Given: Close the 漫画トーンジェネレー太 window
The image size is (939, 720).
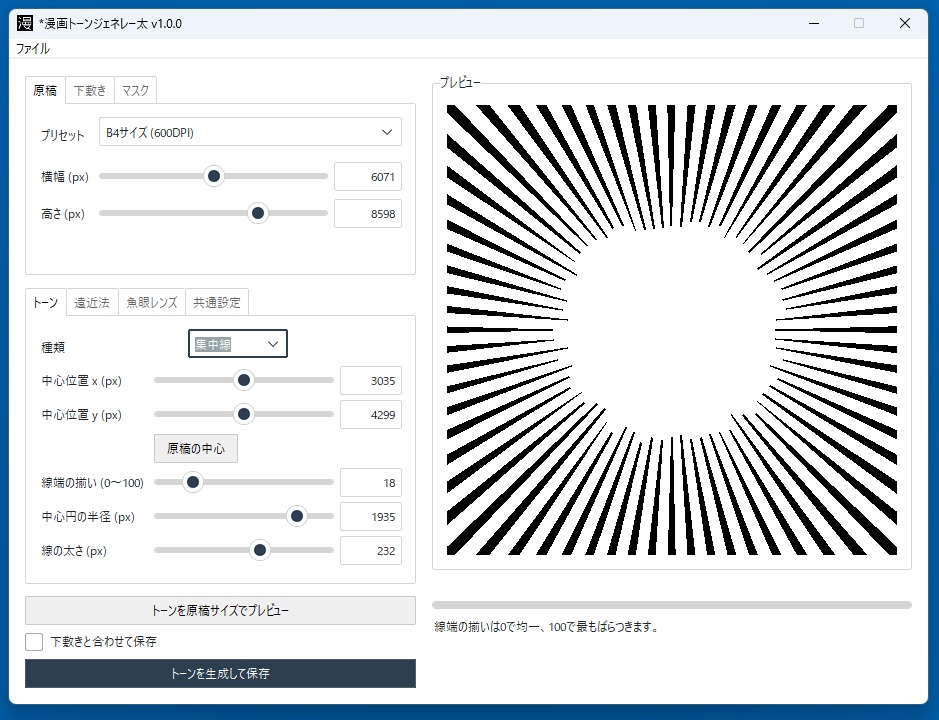Looking at the screenshot, I should (905, 23).
